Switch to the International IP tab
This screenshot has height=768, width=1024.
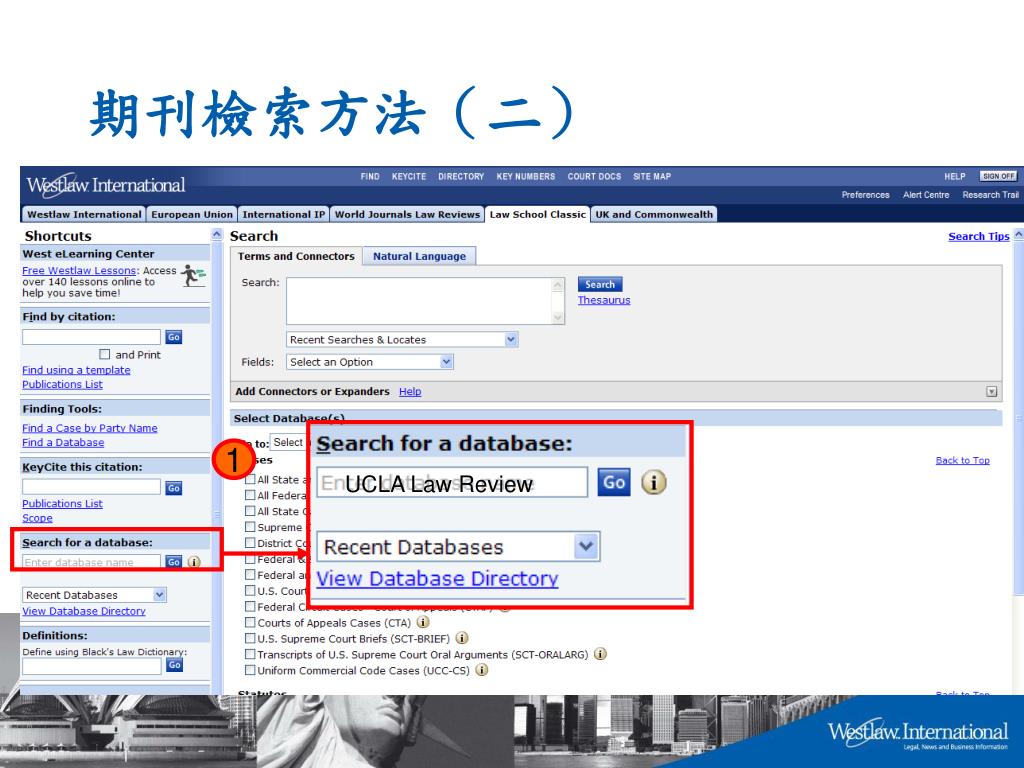point(283,214)
